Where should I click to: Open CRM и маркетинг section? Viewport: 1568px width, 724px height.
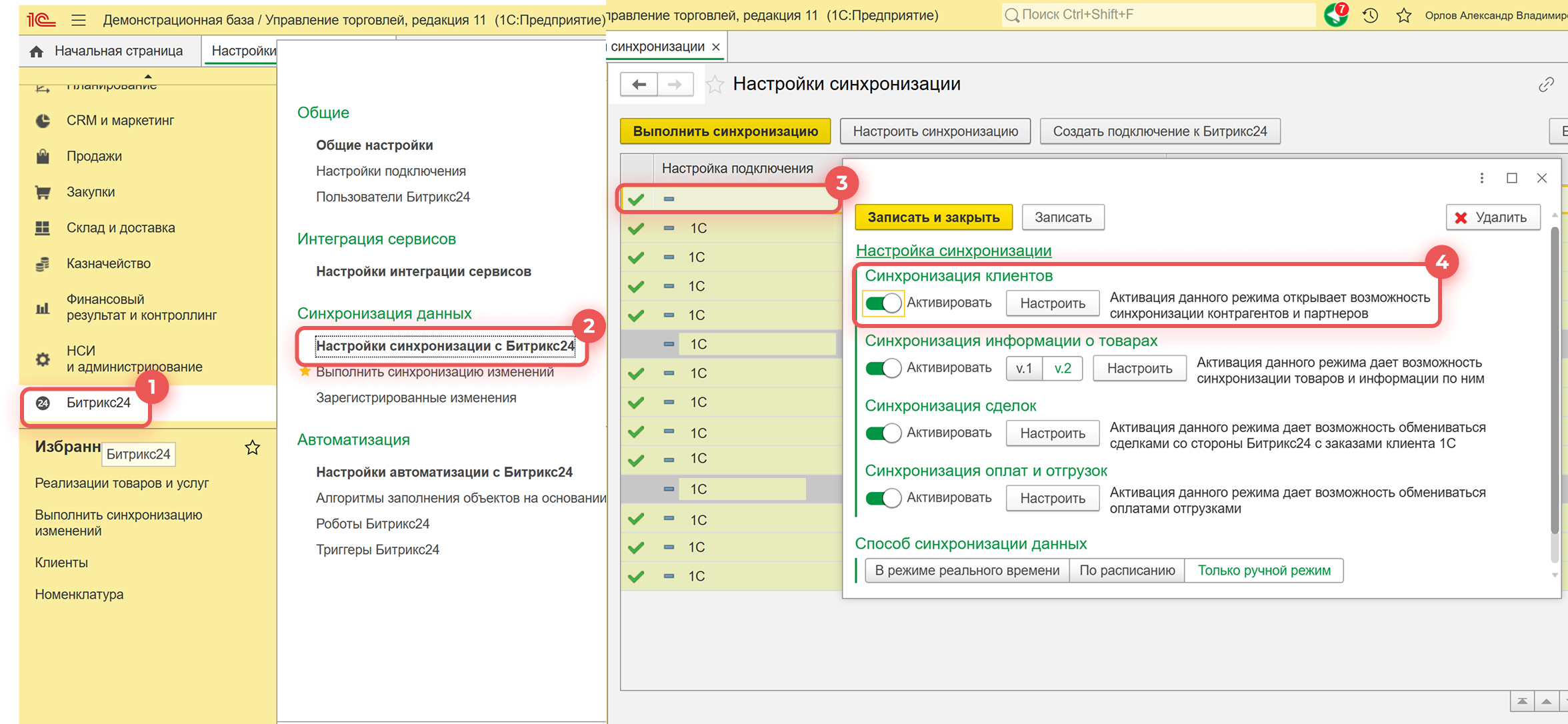tap(120, 121)
